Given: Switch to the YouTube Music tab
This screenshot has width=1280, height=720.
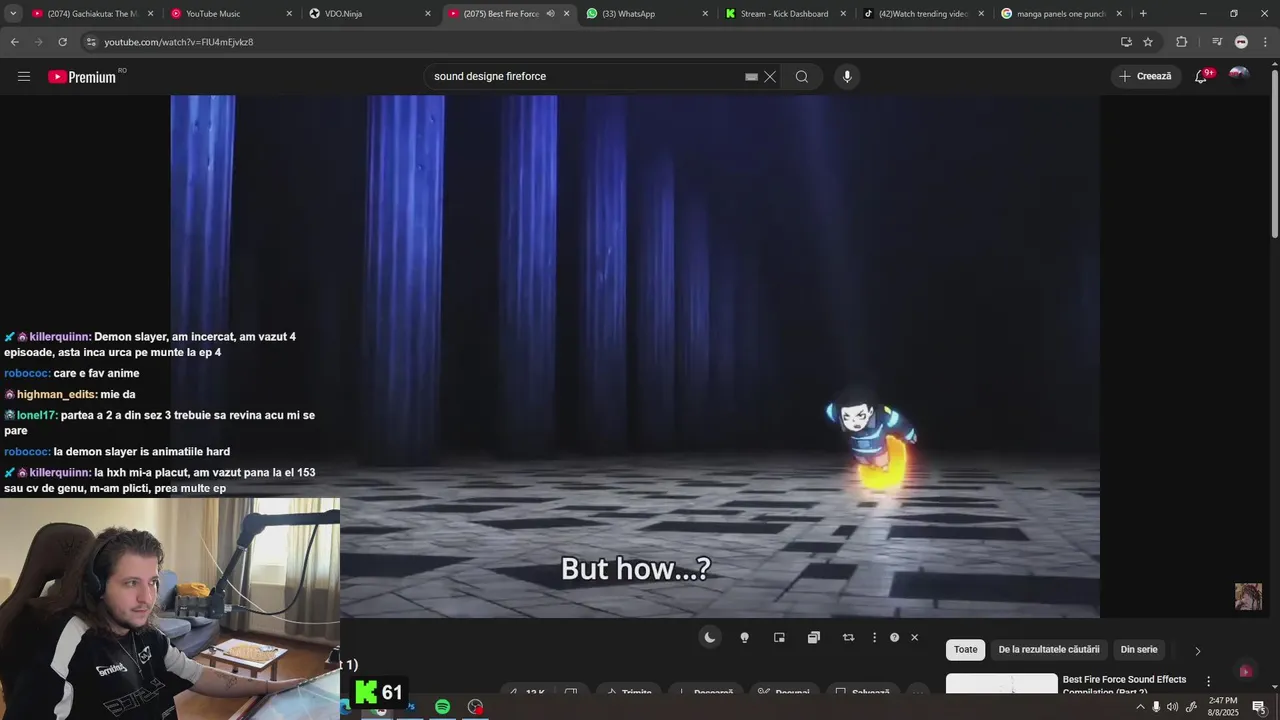Looking at the screenshot, I should tap(232, 14).
